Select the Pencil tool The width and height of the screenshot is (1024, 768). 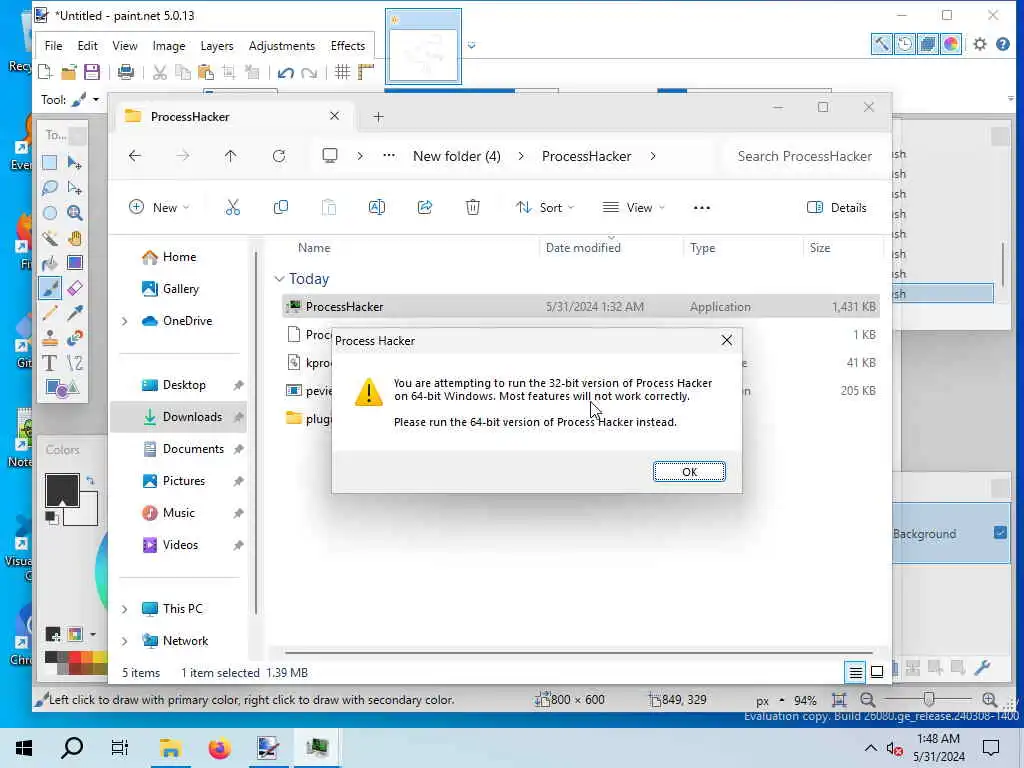(x=50, y=313)
